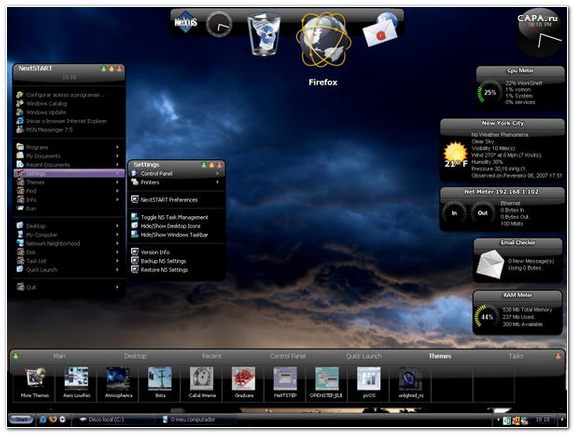The image size is (574, 434).
Task: Click the Internet Explorer browser entry icon
Action: tap(20, 121)
